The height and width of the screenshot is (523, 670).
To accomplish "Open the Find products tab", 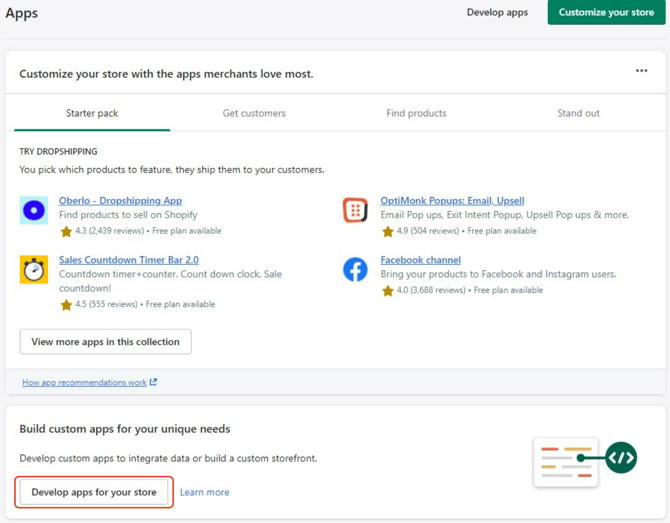I will (416, 113).
